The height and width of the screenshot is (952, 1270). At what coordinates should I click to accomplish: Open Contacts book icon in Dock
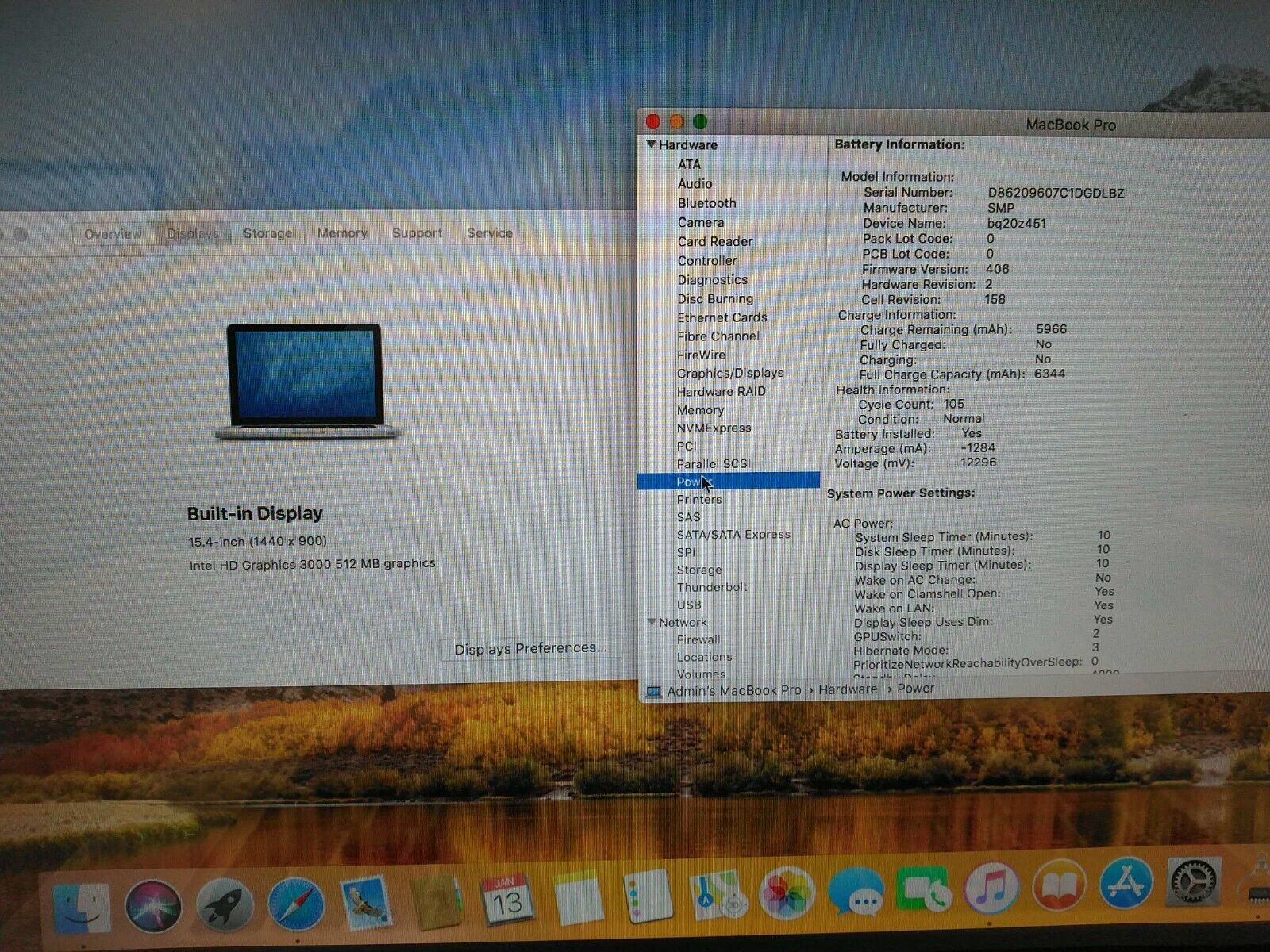pos(437,903)
